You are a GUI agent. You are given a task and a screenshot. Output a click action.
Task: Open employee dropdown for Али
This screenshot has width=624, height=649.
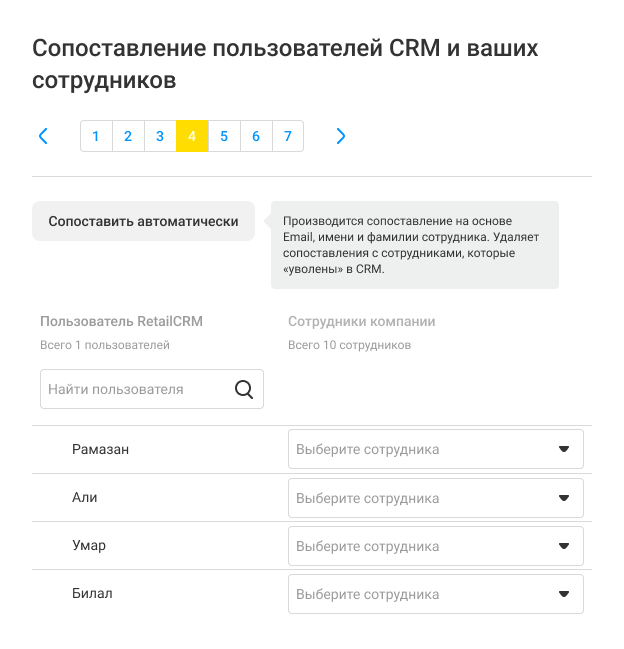tap(435, 497)
